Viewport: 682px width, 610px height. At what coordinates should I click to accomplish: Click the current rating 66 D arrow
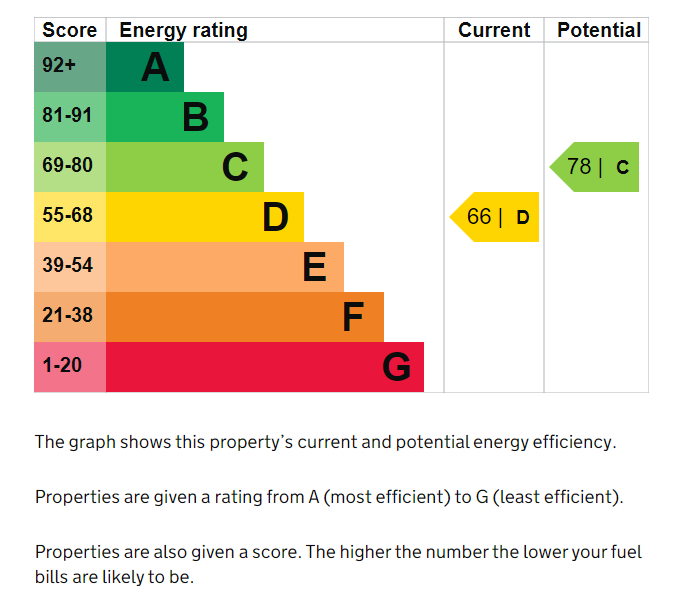coord(494,217)
